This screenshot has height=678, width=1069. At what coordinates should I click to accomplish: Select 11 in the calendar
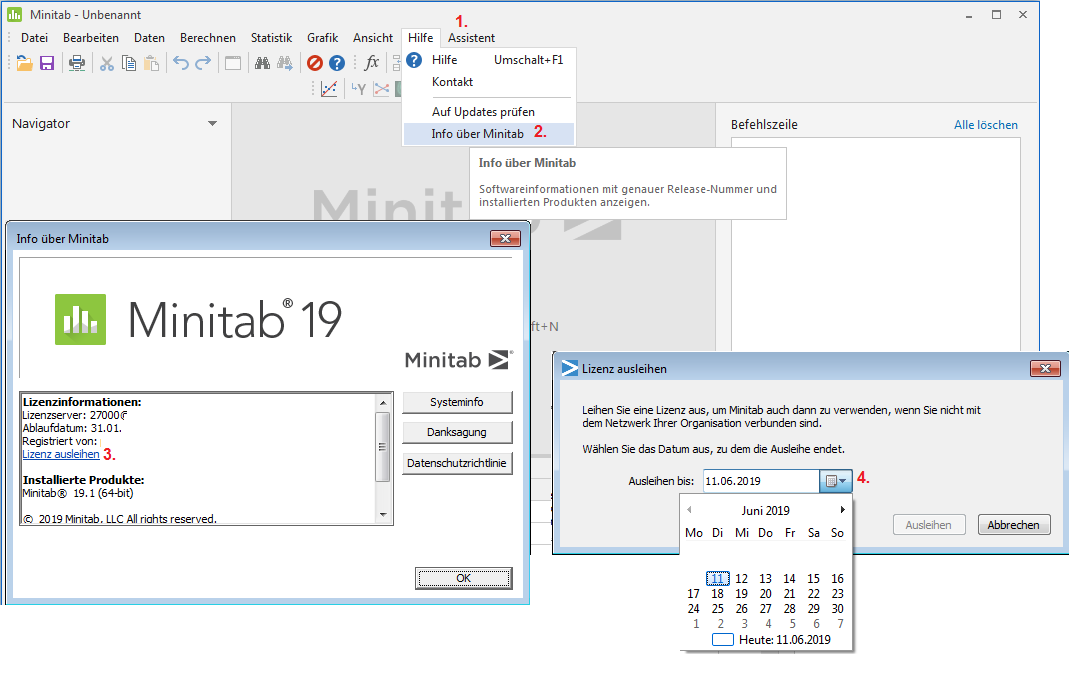click(717, 578)
